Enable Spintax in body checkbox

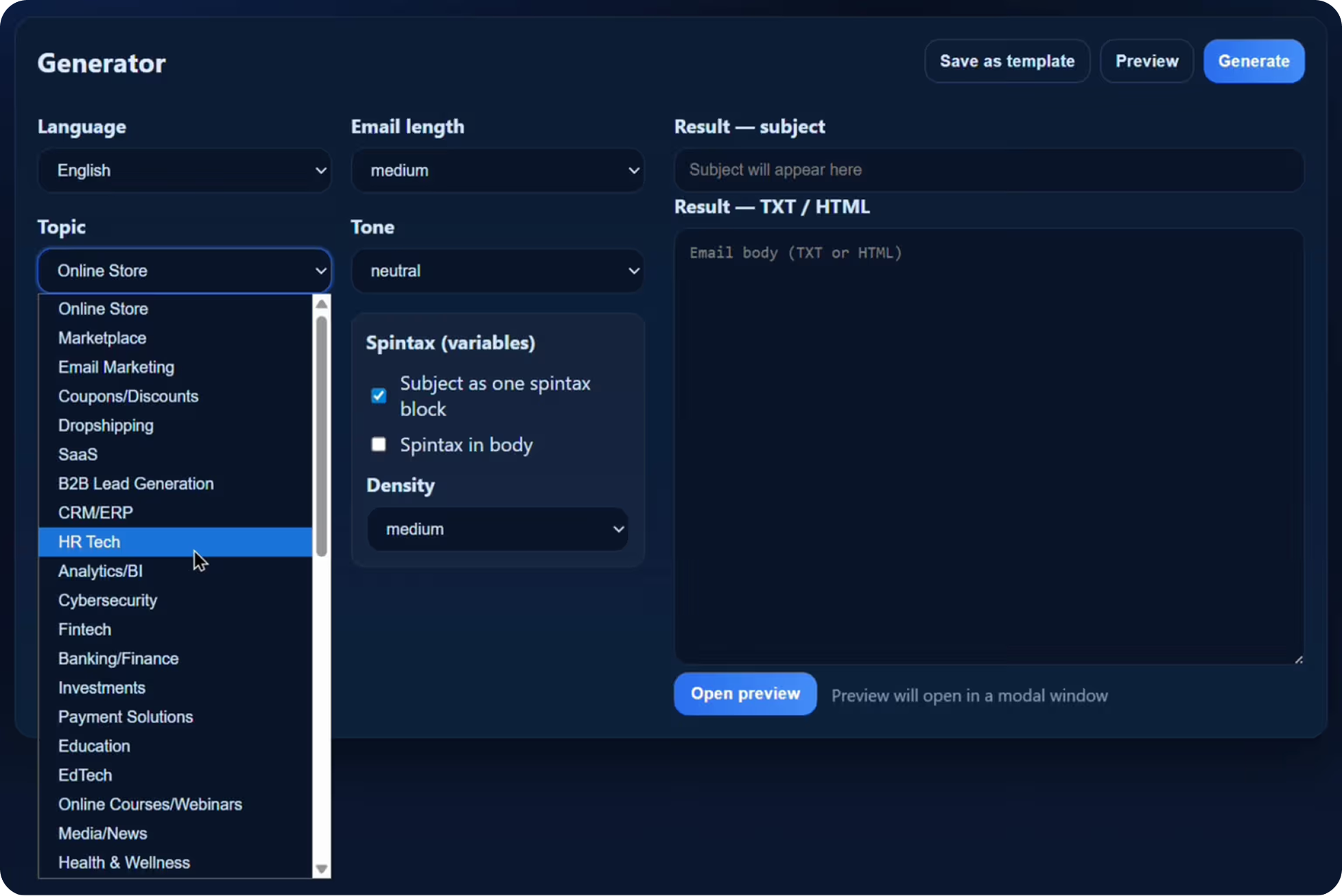click(x=379, y=445)
